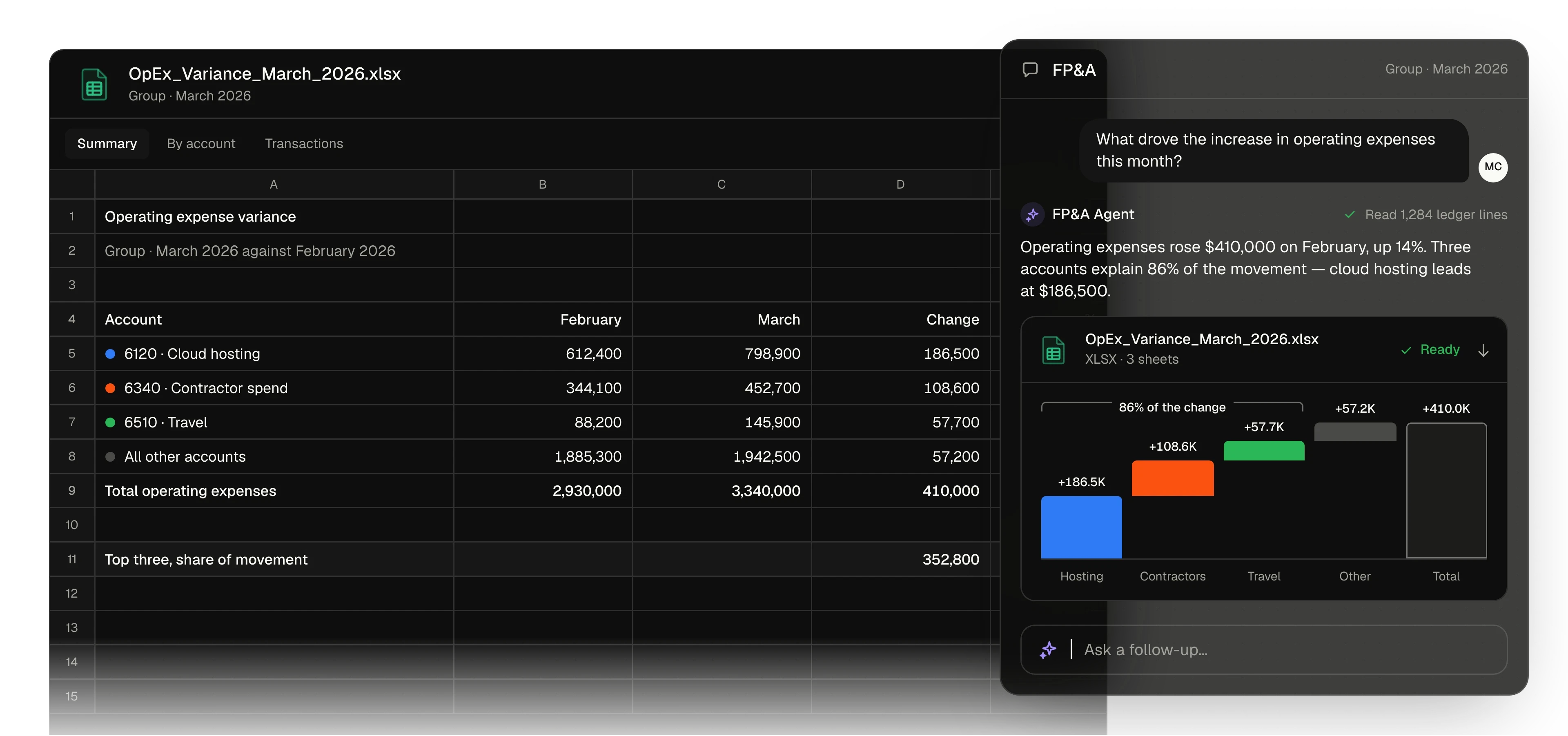The height and width of the screenshot is (736, 1568).
Task: Click the orange Contractors bar in chart
Action: tap(1172, 478)
